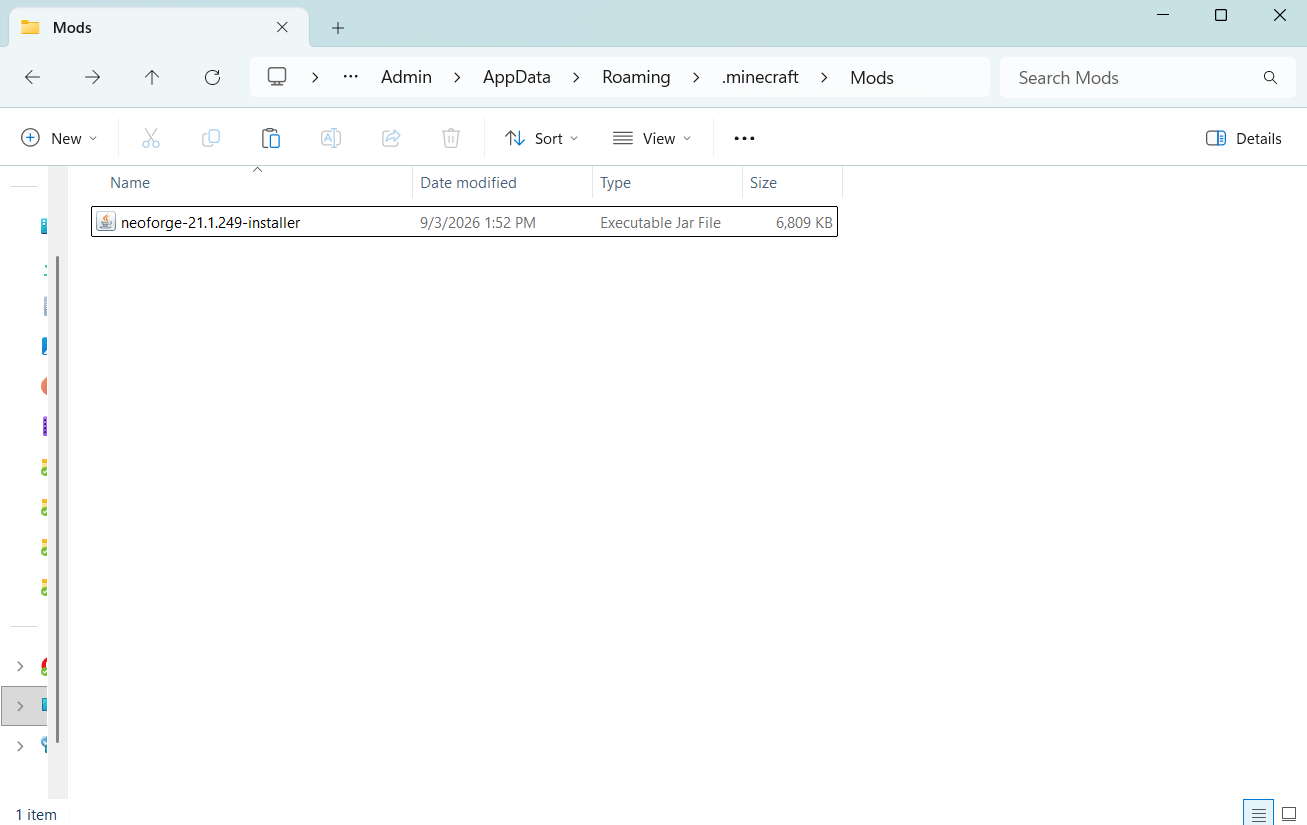This screenshot has height=825, width=1307.
Task: Navigate to Roaming in breadcrumb
Action: coord(636,77)
